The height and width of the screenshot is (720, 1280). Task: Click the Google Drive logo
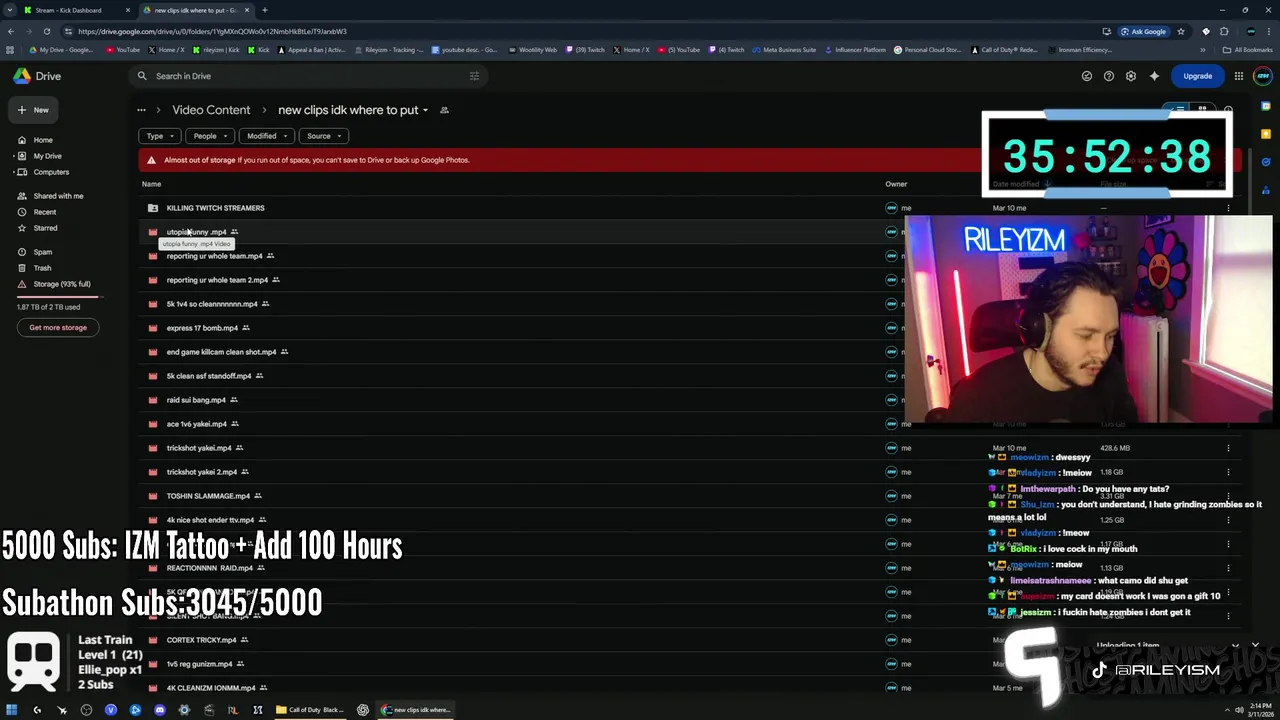[x=22, y=76]
